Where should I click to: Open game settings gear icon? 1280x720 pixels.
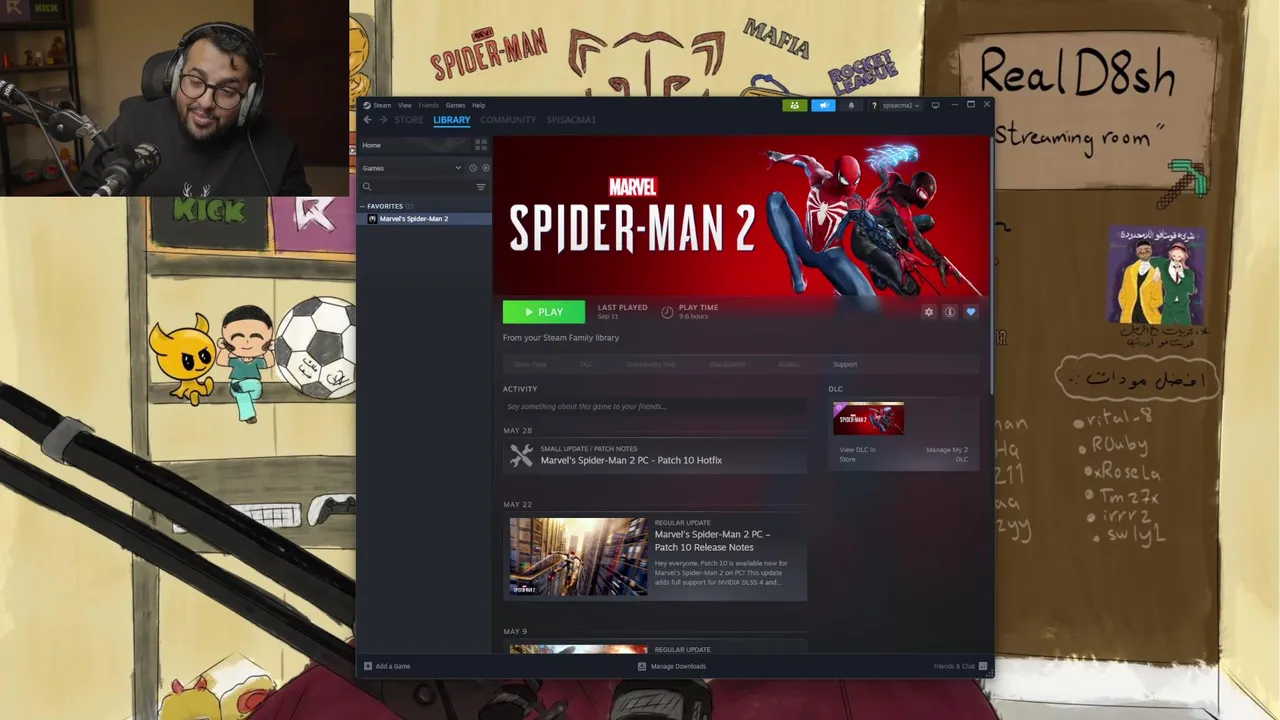(x=929, y=312)
